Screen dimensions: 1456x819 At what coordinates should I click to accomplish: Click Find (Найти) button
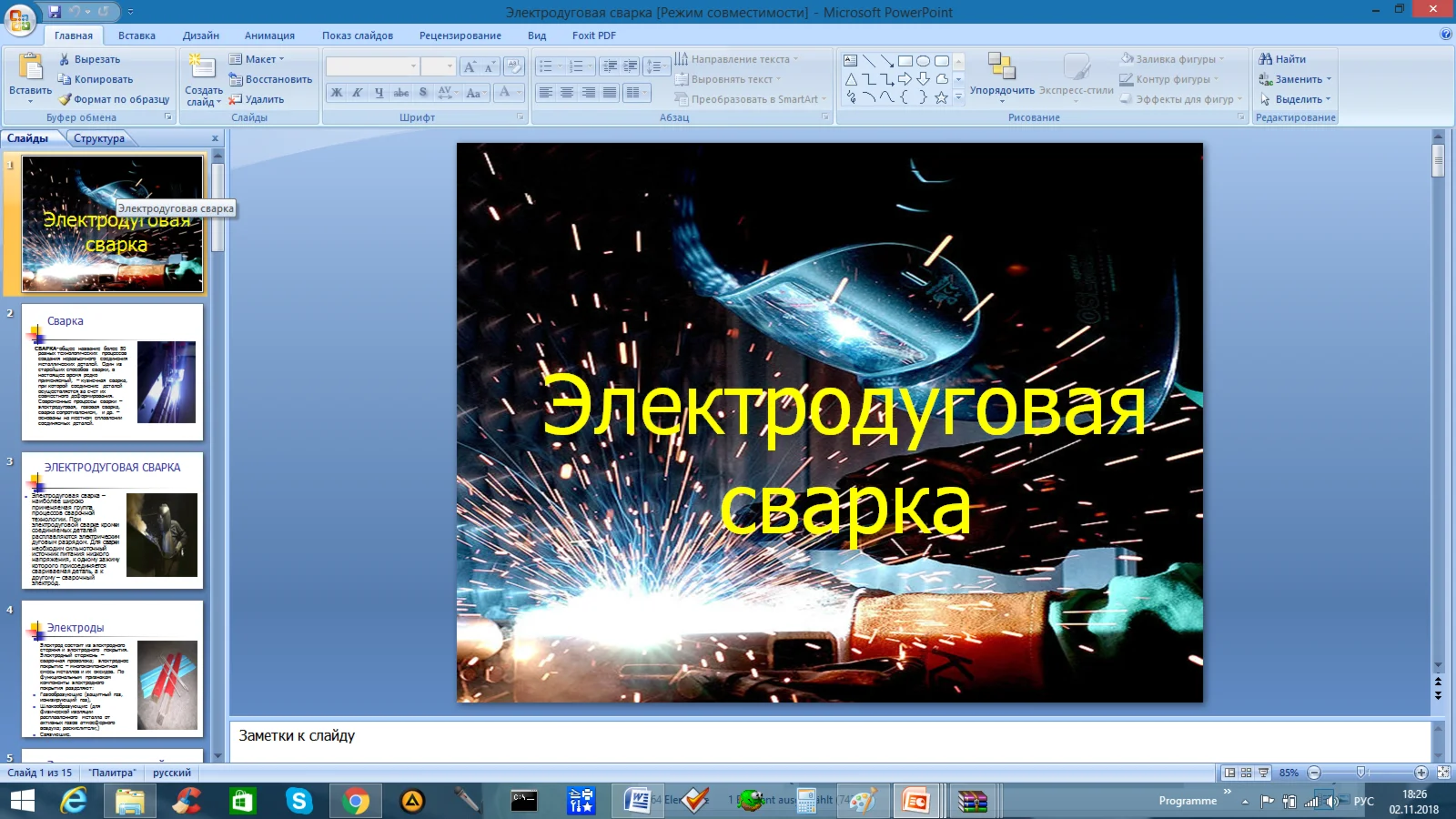(1282, 59)
